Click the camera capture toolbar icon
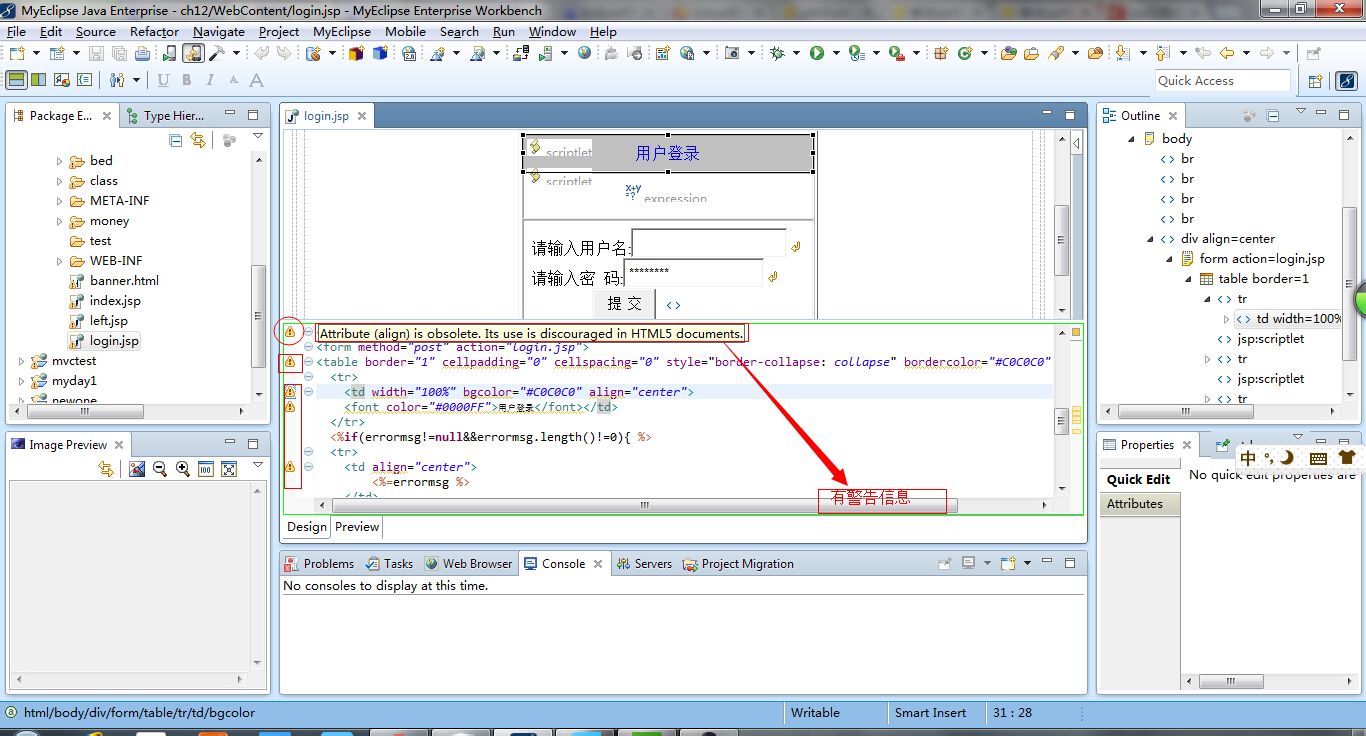Viewport: 1366px width, 736px height. pos(732,53)
